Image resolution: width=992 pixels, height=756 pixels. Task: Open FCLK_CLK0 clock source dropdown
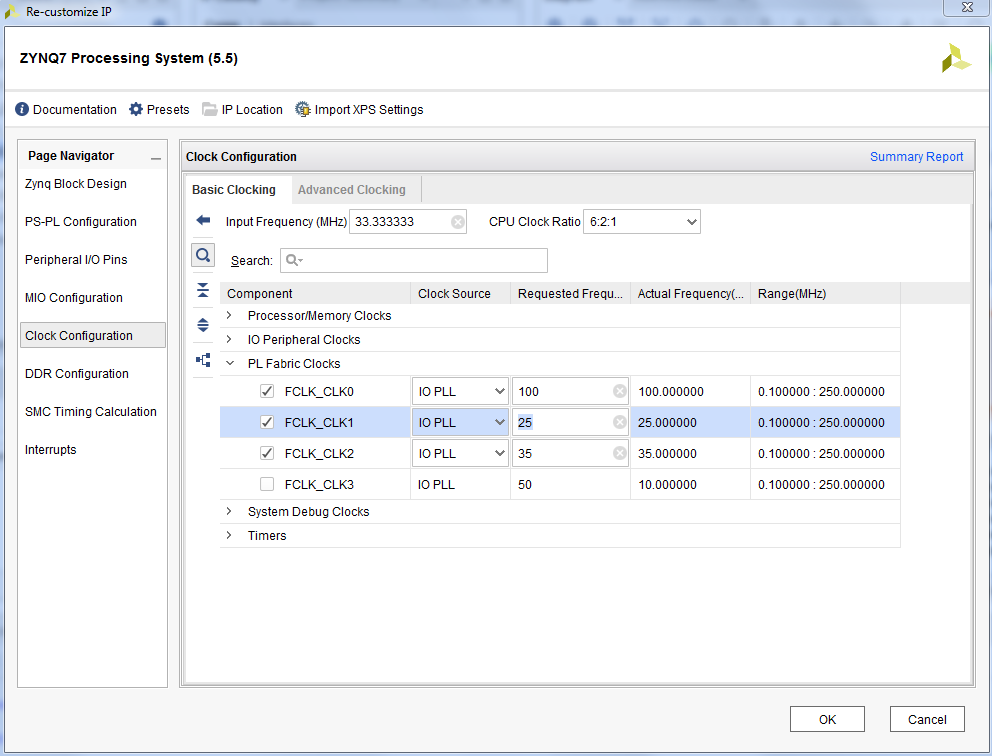click(460, 392)
